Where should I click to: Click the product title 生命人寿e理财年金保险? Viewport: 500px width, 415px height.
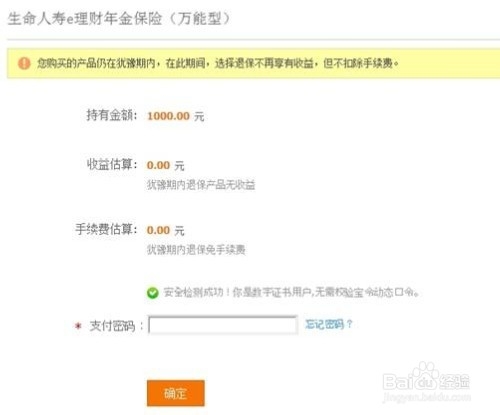point(85,19)
